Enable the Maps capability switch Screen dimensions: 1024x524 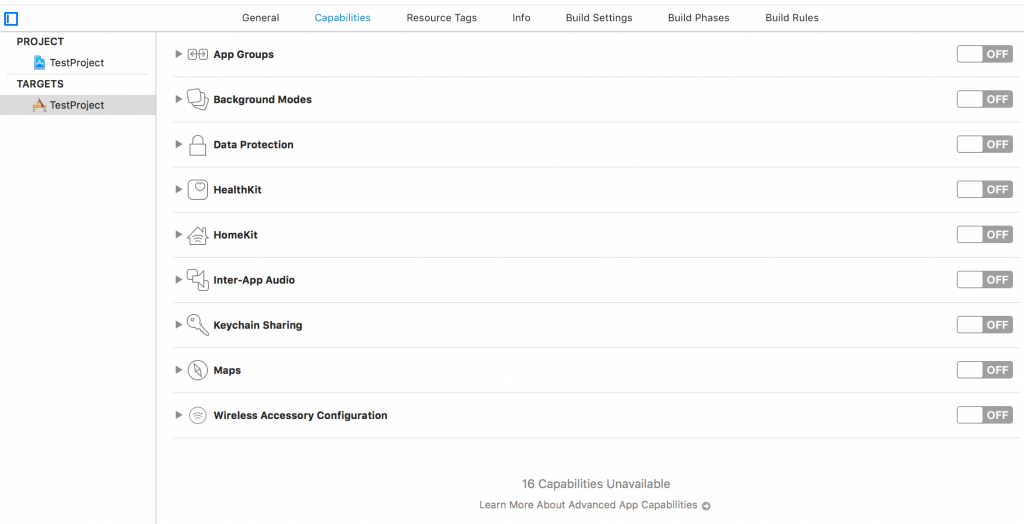(985, 370)
